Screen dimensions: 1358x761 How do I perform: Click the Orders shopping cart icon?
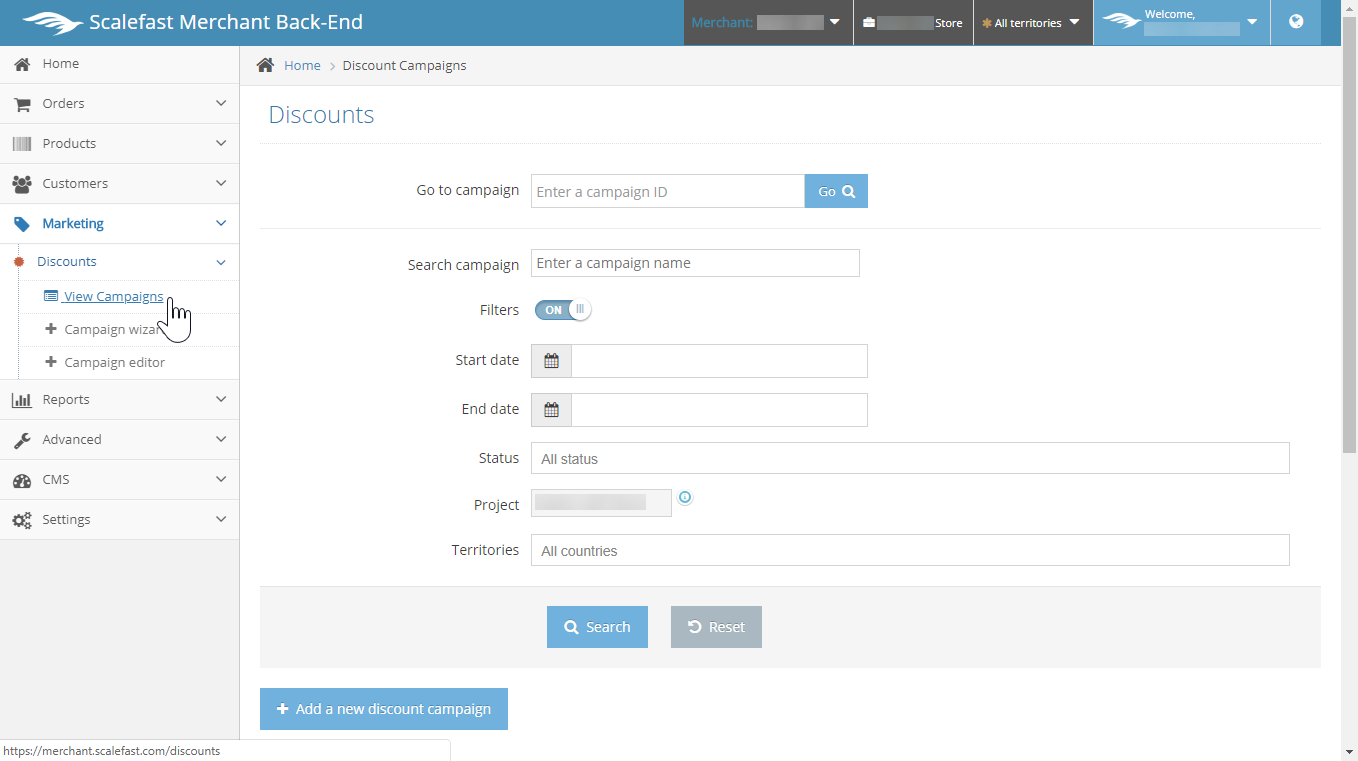click(x=21, y=104)
